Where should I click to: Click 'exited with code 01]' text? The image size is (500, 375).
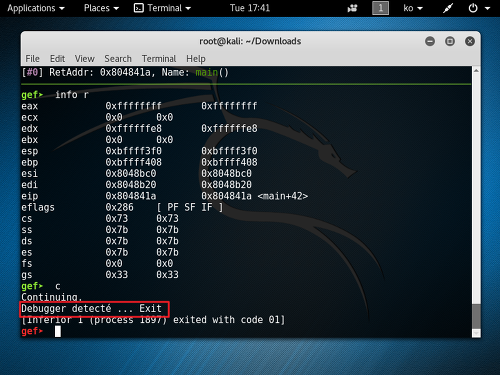pyautogui.click(x=229, y=320)
